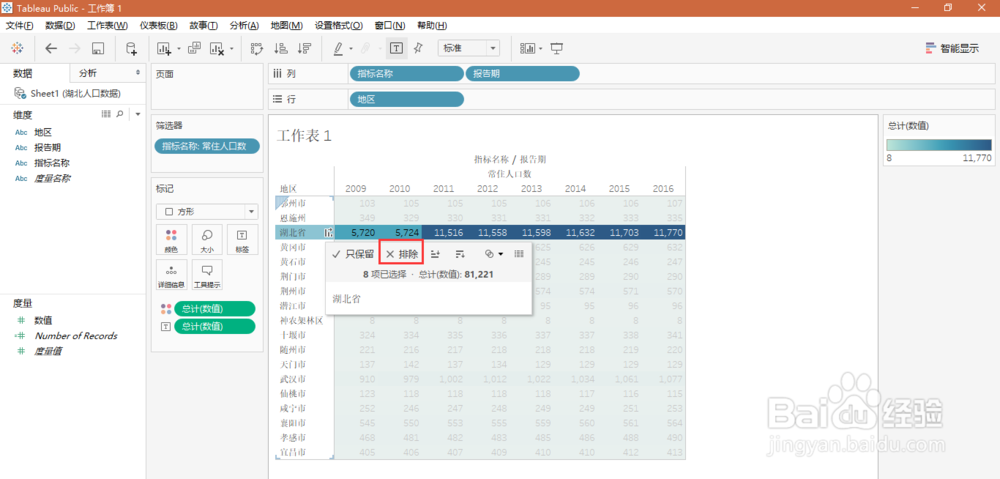Clear the sheet with the chart-X icon

(217, 48)
